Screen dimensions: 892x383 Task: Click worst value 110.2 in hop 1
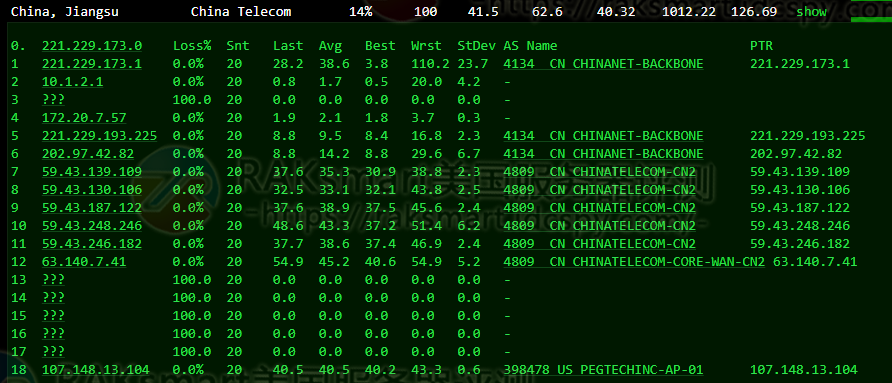pyautogui.click(x=430, y=64)
